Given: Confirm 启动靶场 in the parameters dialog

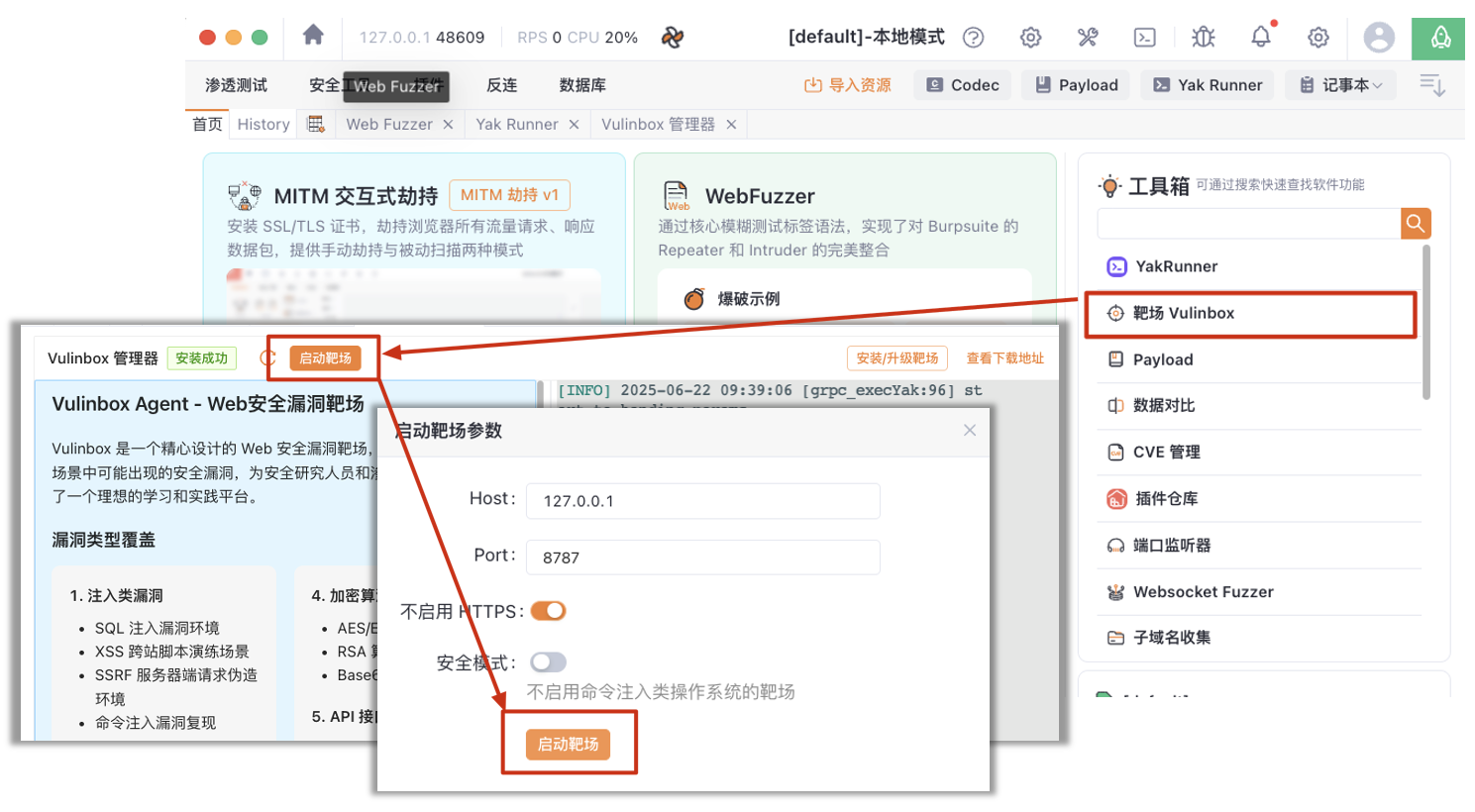Looking at the screenshot, I should 568,745.
